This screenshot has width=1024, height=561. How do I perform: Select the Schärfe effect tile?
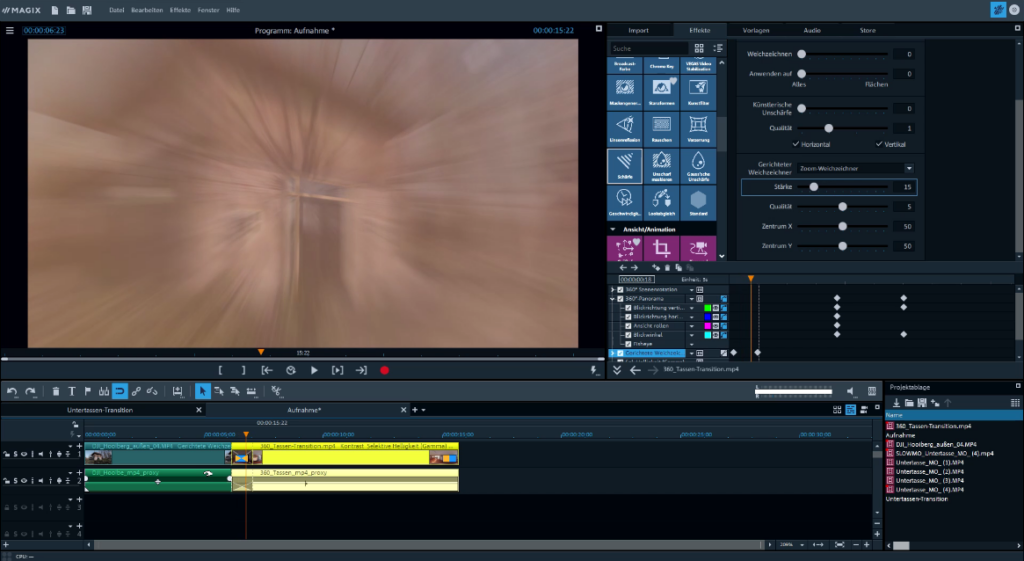coord(625,166)
